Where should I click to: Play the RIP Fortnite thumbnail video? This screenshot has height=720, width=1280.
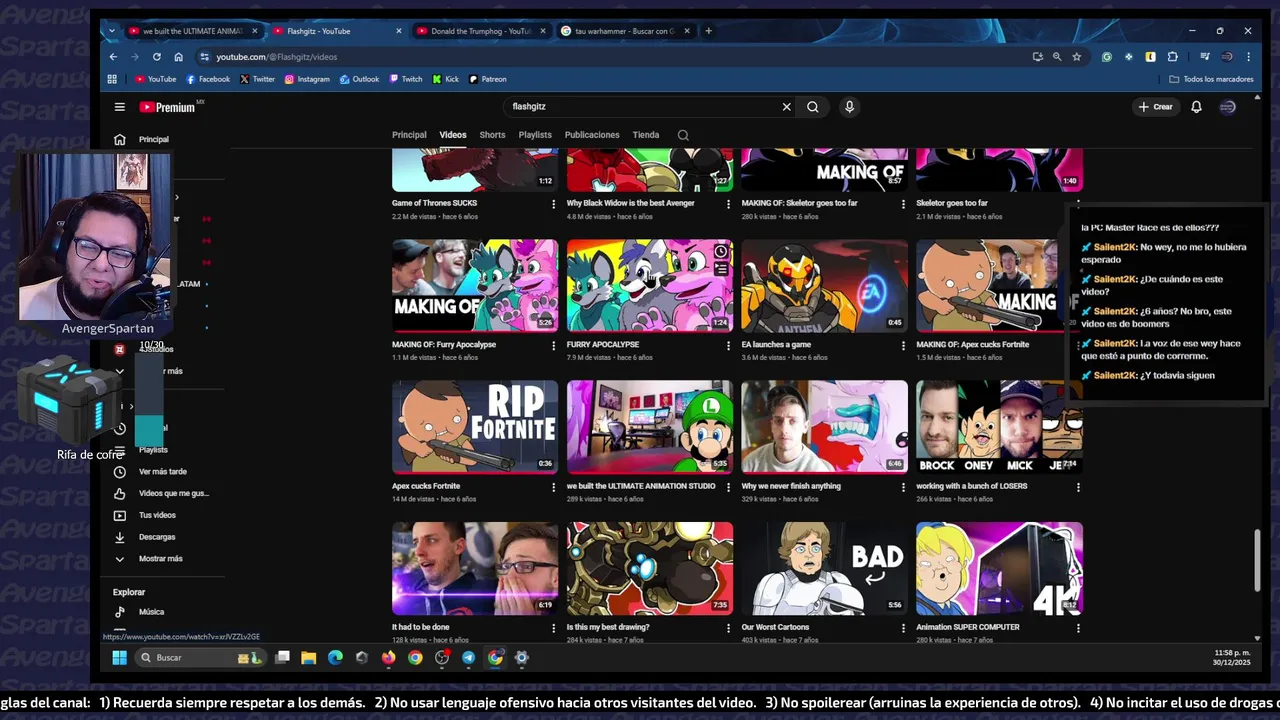(475, 427)
